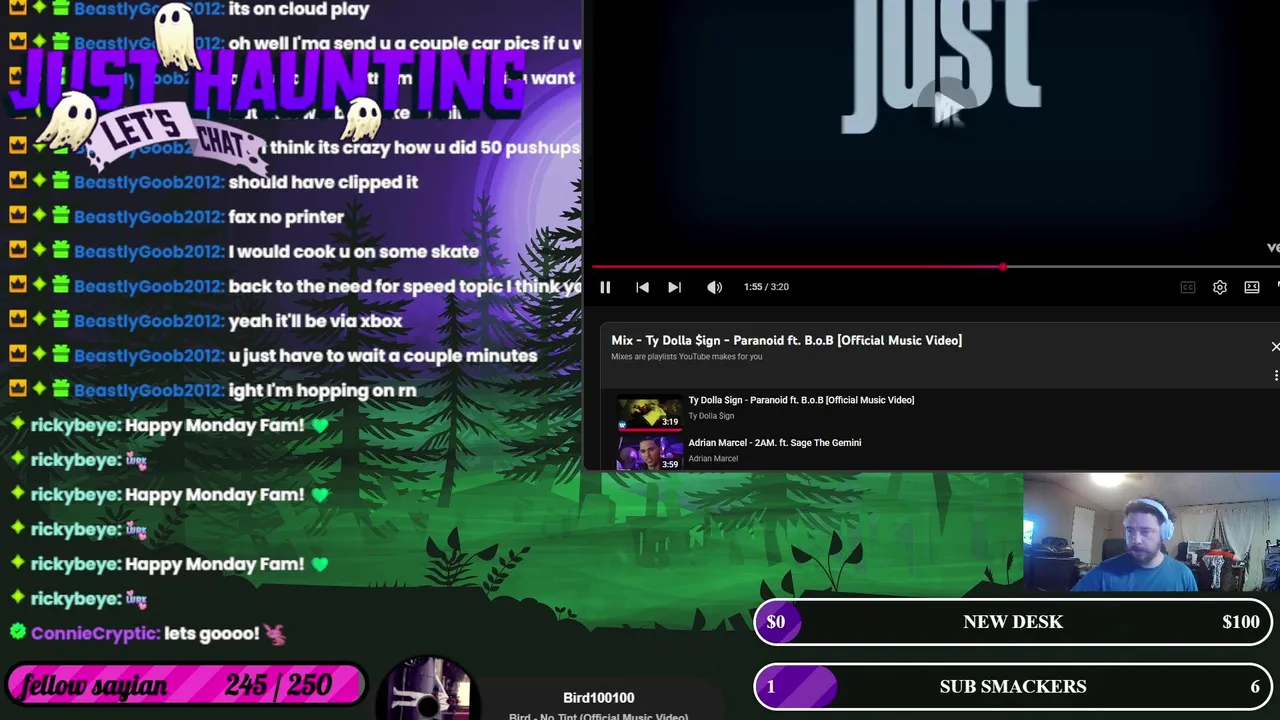This screenshot has height=720, width=1280.
Task: Click the SUB SMACKERS goal bar
Action: (1013, 686)
